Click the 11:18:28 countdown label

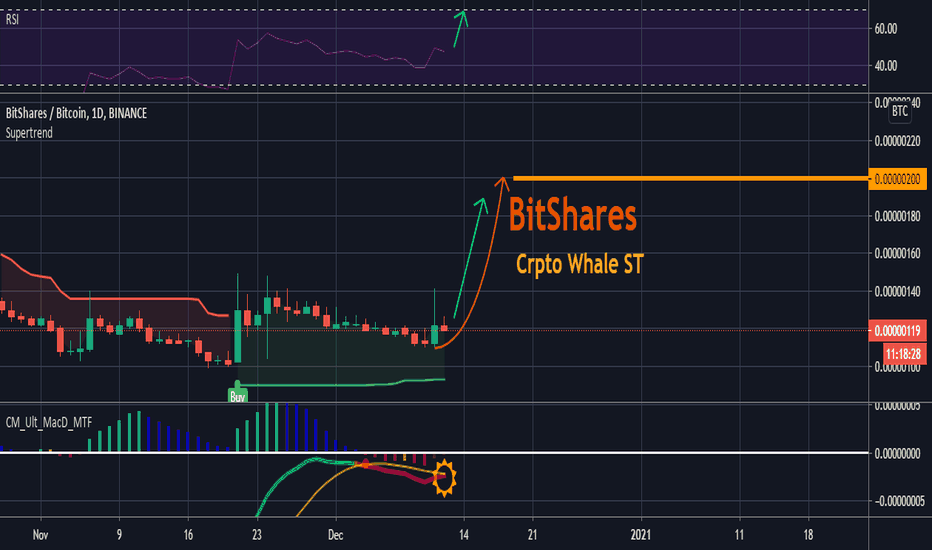tap(903, 354)
